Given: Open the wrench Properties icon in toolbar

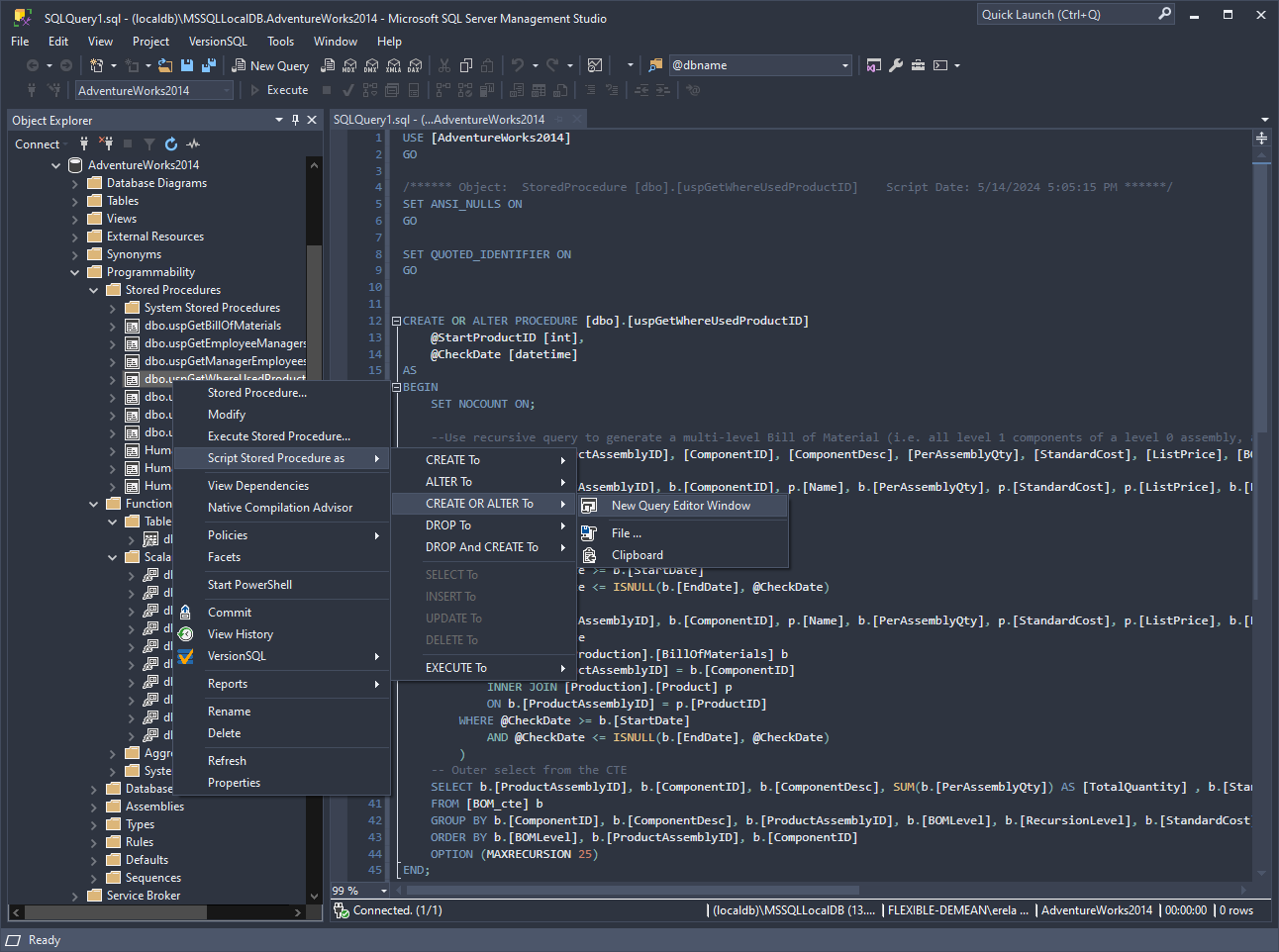Looking at the screenshot, I should 896,65.
